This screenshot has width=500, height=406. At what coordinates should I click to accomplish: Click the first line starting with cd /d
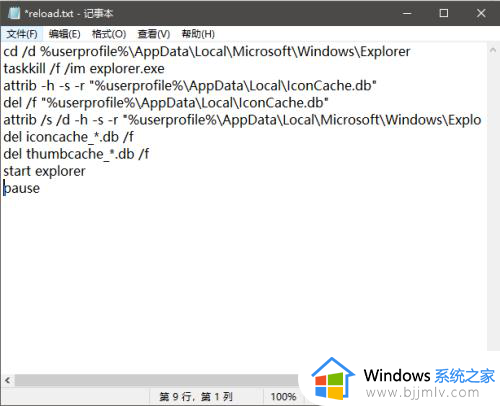coord(207,52)
